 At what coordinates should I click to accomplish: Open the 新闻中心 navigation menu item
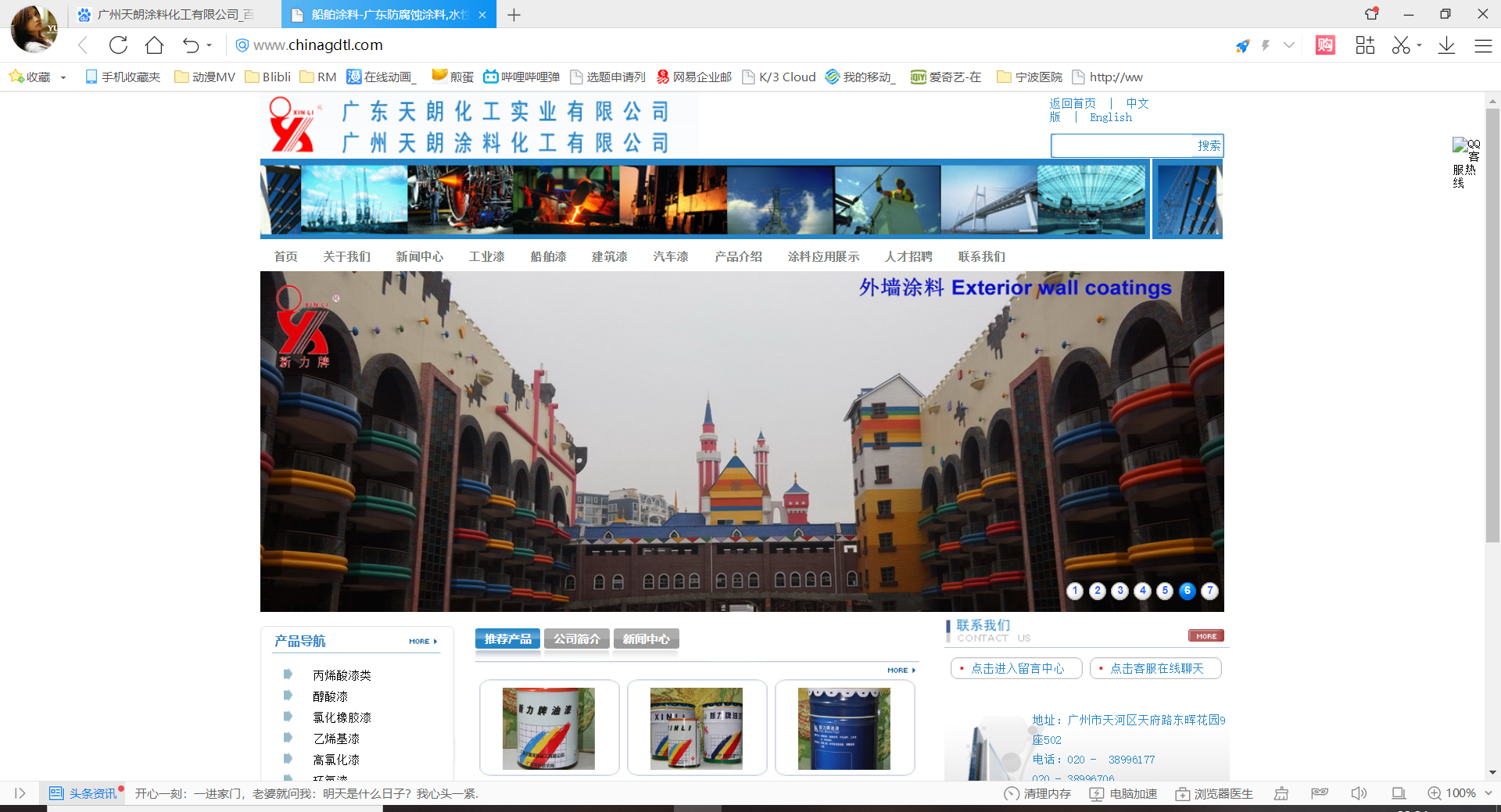point(420,256)
